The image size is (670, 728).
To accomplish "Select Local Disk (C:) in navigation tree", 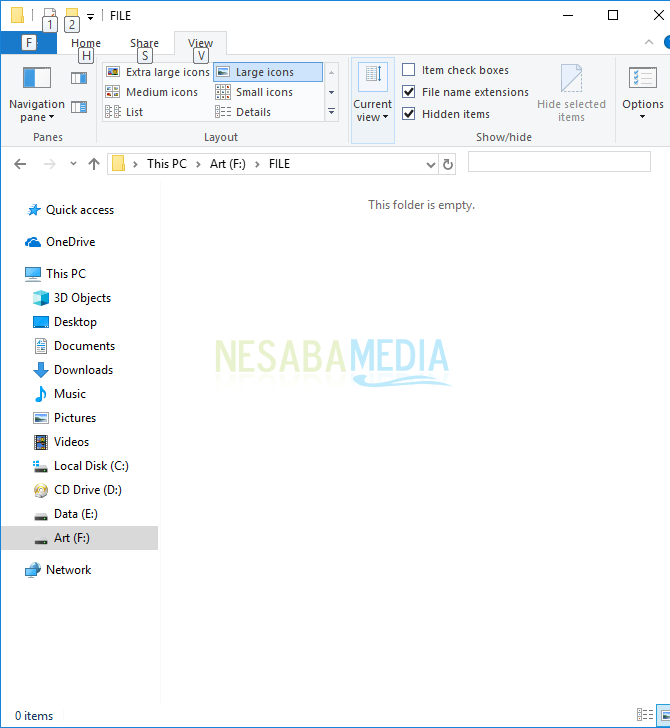I will pos(90,466).
